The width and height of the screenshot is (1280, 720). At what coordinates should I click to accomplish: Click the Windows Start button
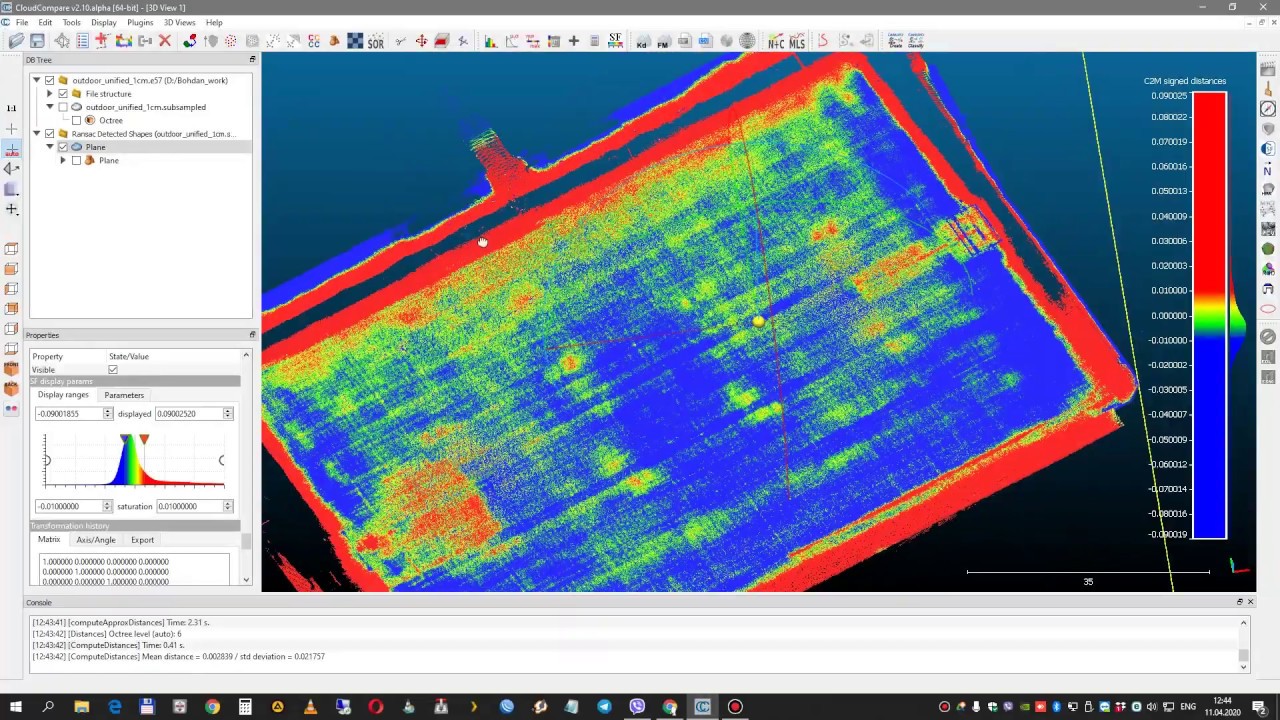coord(14,707)
